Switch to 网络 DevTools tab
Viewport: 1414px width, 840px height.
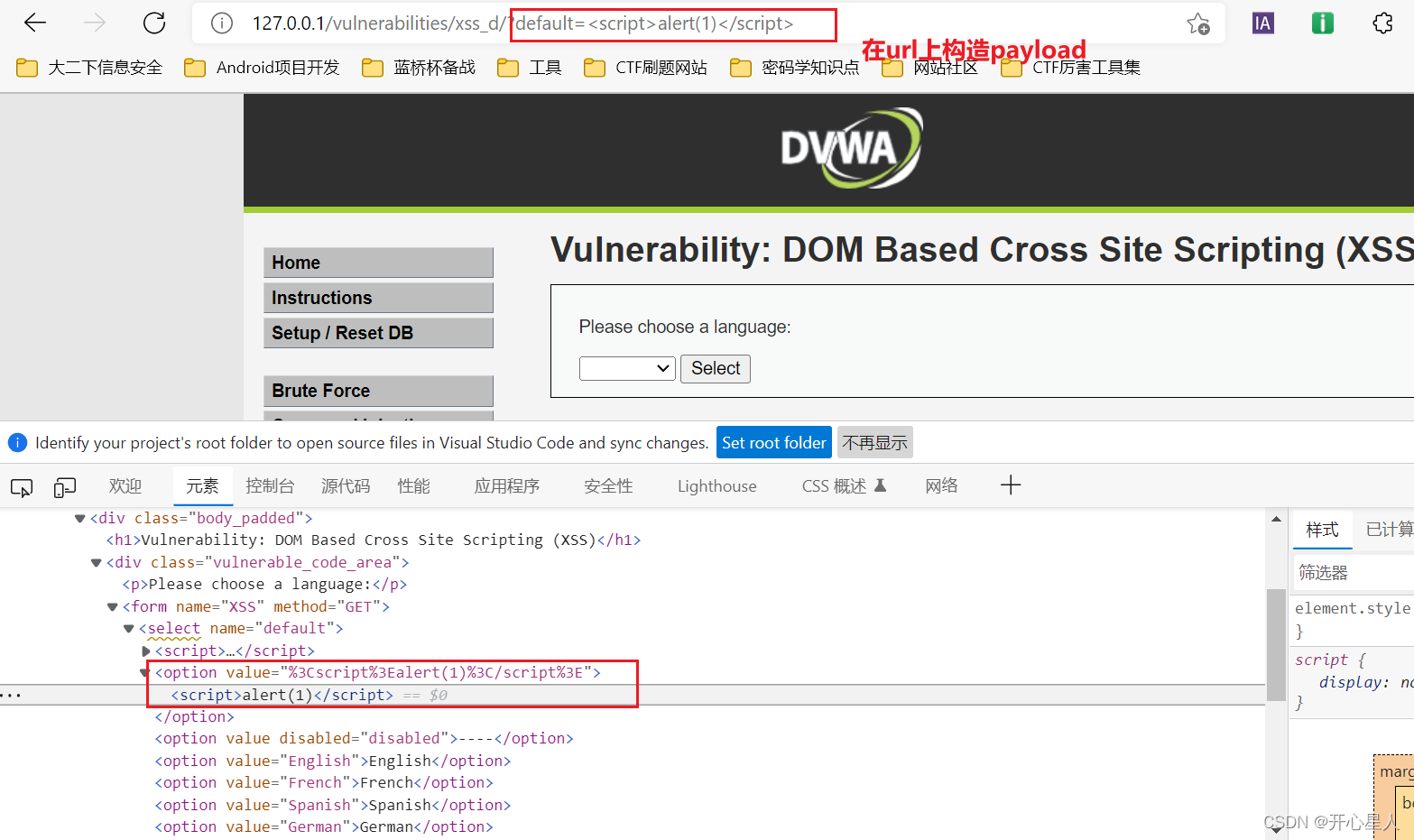[x=941, y=486]
